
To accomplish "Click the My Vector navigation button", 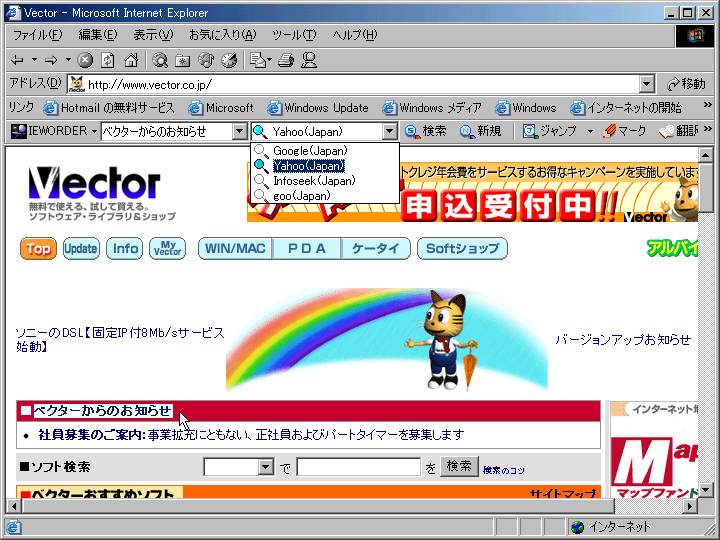I will coord(168,249).
